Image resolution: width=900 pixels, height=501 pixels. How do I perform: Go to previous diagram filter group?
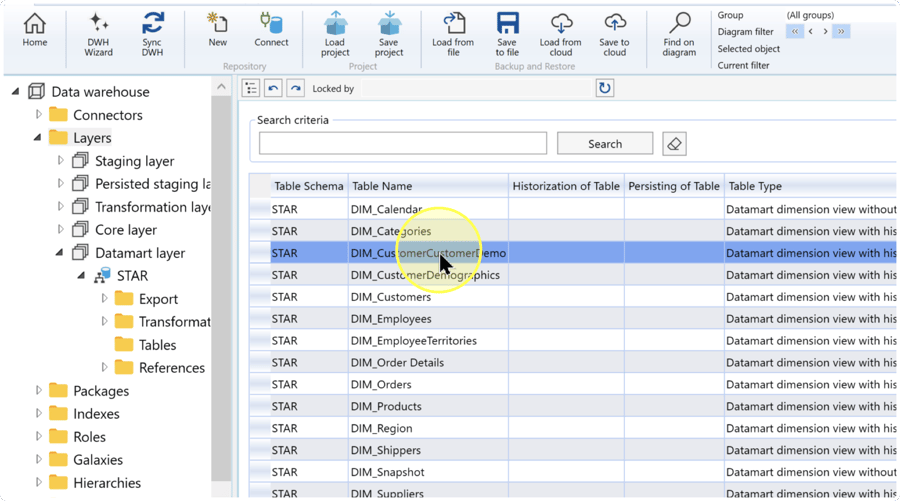click(810, 32)
